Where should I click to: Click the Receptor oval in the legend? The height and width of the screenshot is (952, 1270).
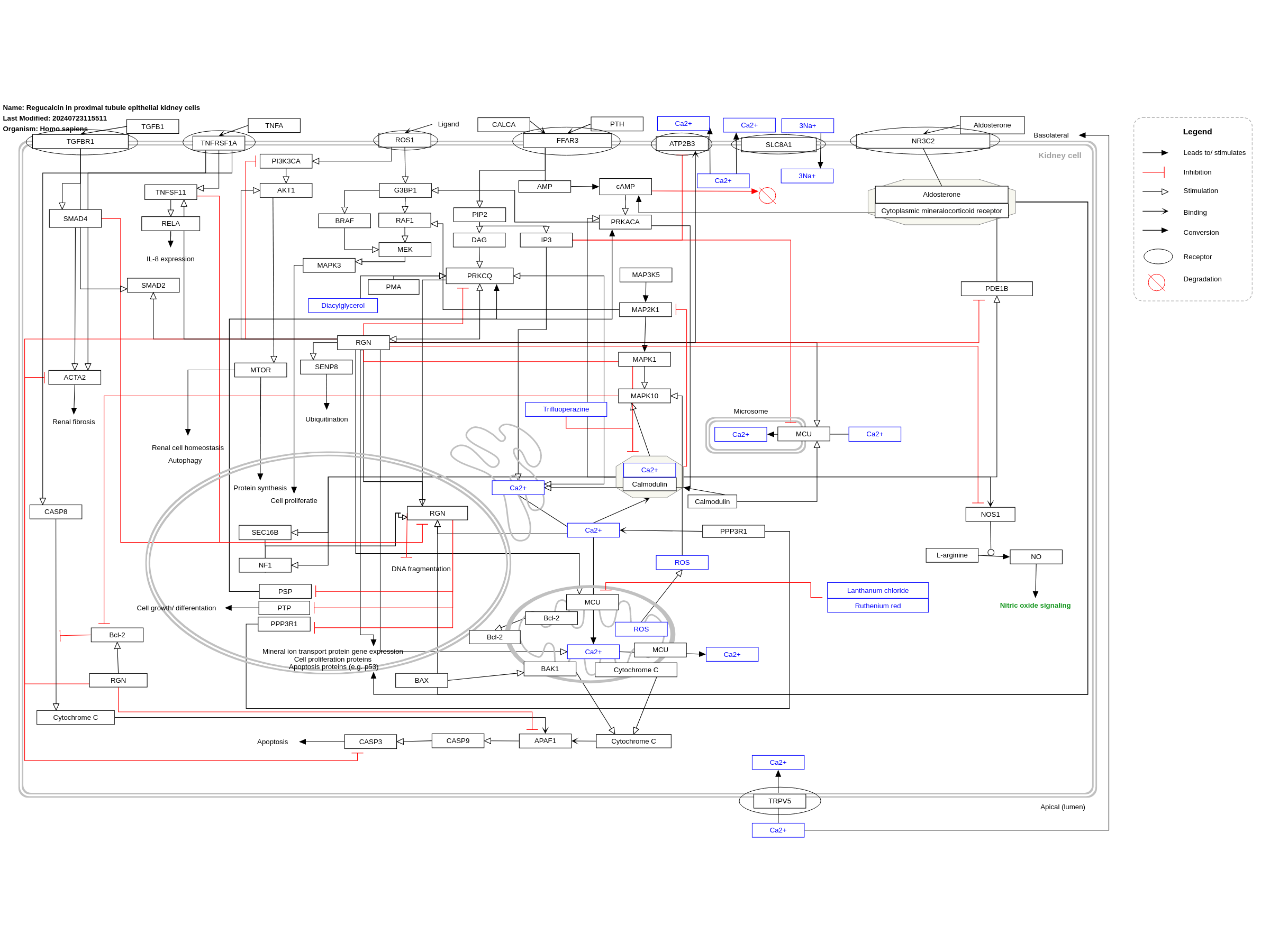[x=1159, y=257]
